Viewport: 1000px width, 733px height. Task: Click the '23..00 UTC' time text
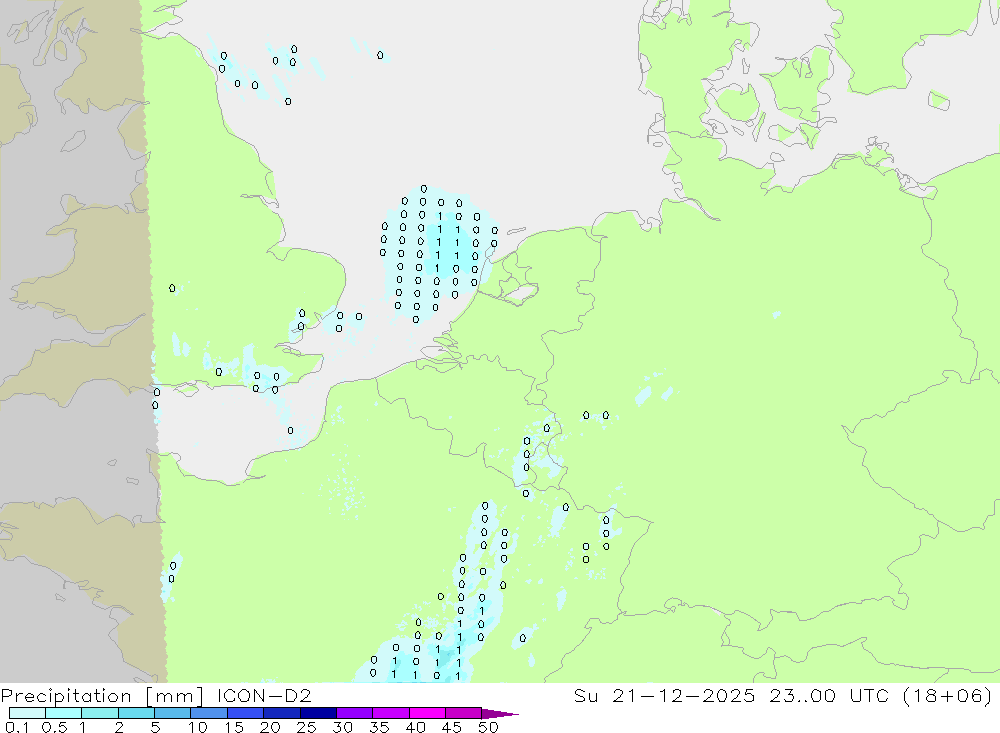click(829, 695)
